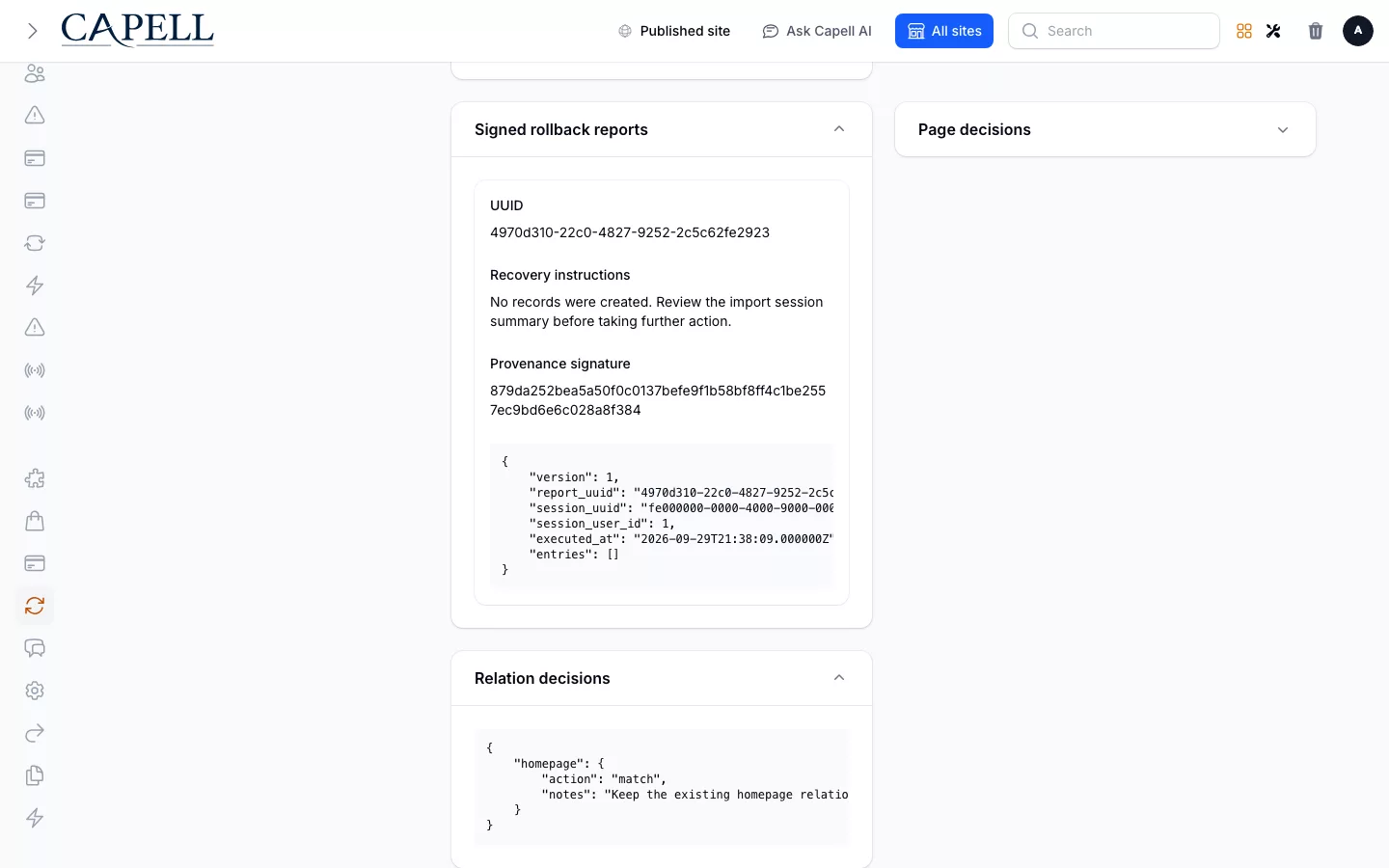Open the Published site link
Image resolution: width=1389 pixels, height=868 pixels.
(x=674, y=31)
